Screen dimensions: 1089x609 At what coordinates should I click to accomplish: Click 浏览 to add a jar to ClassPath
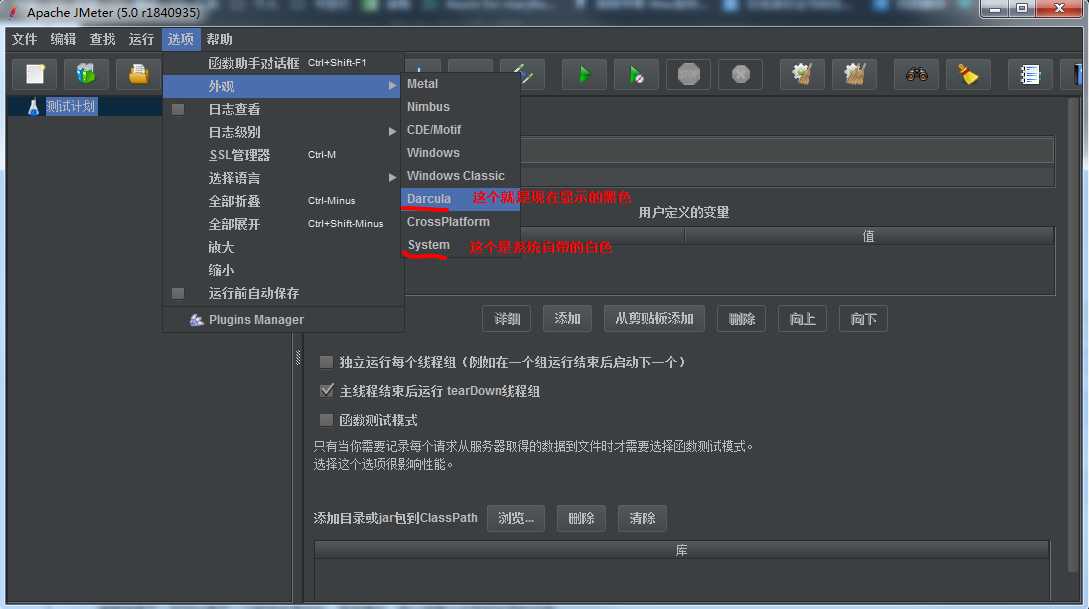[516, 518]
